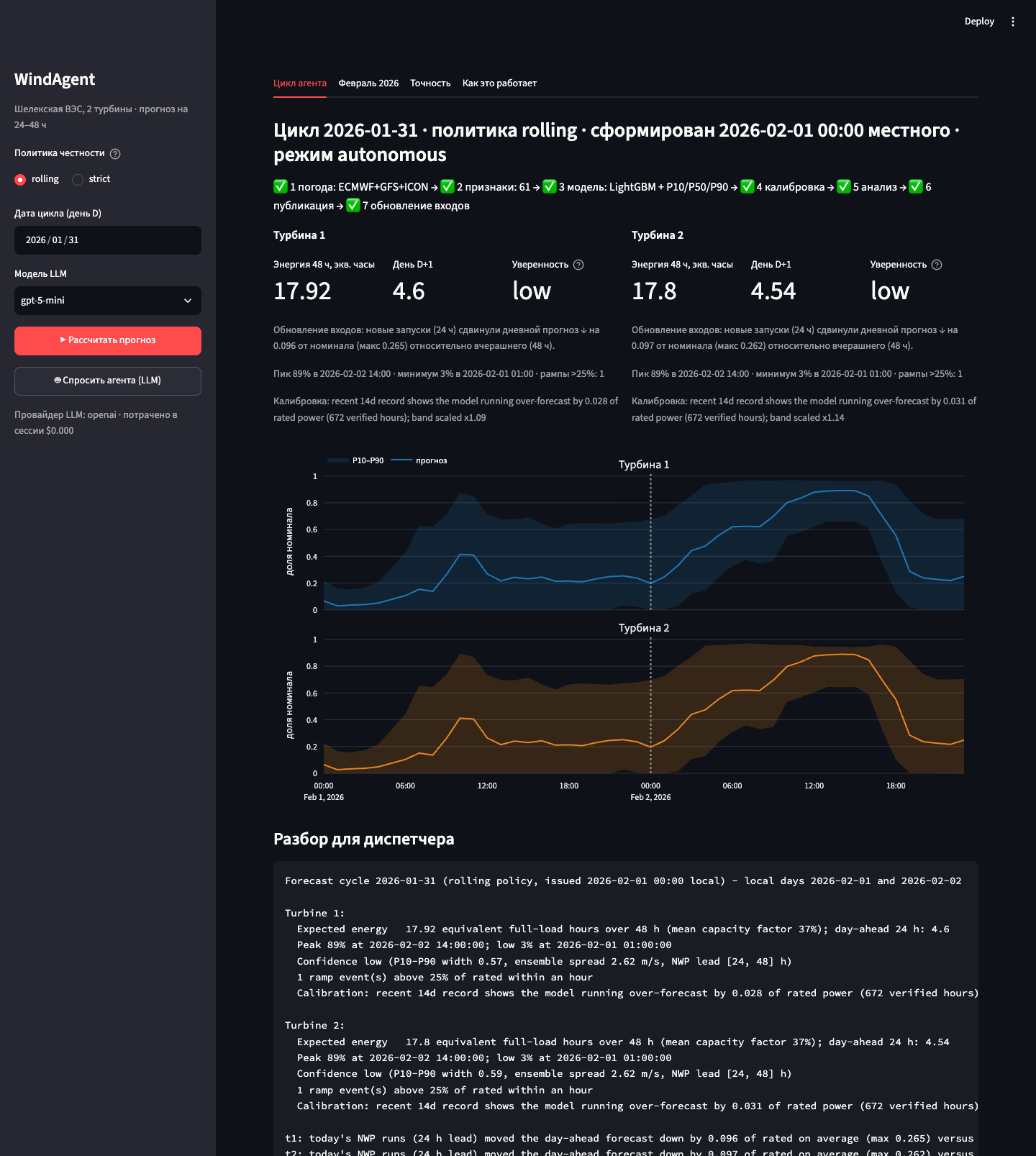
Task: Click the checkmark before 2 признаки: 61
Action: 447,187
